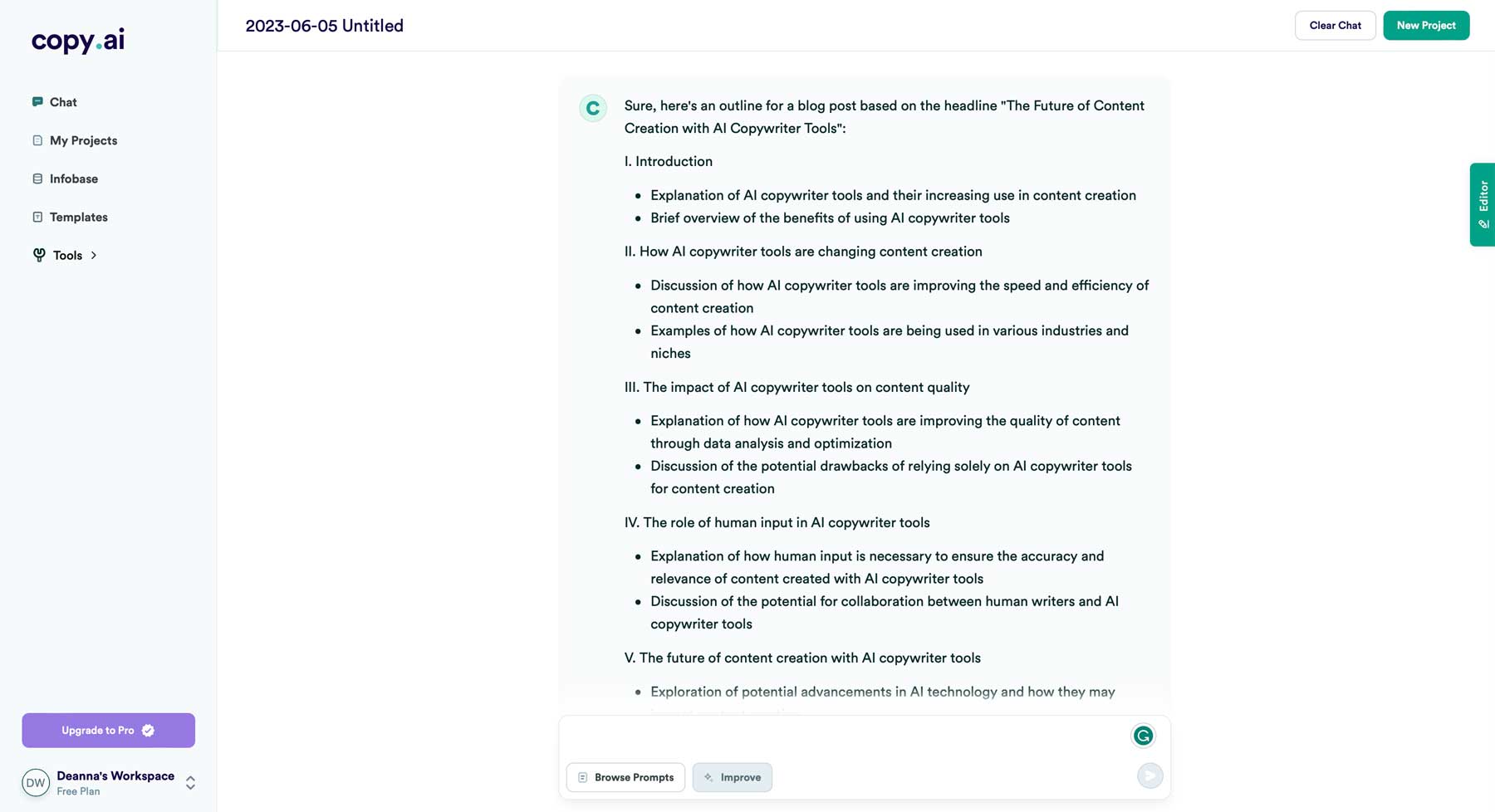Expand the Tools menu chevron
The width and height of the screenshot is (1495, 812).
click(94, 255)
